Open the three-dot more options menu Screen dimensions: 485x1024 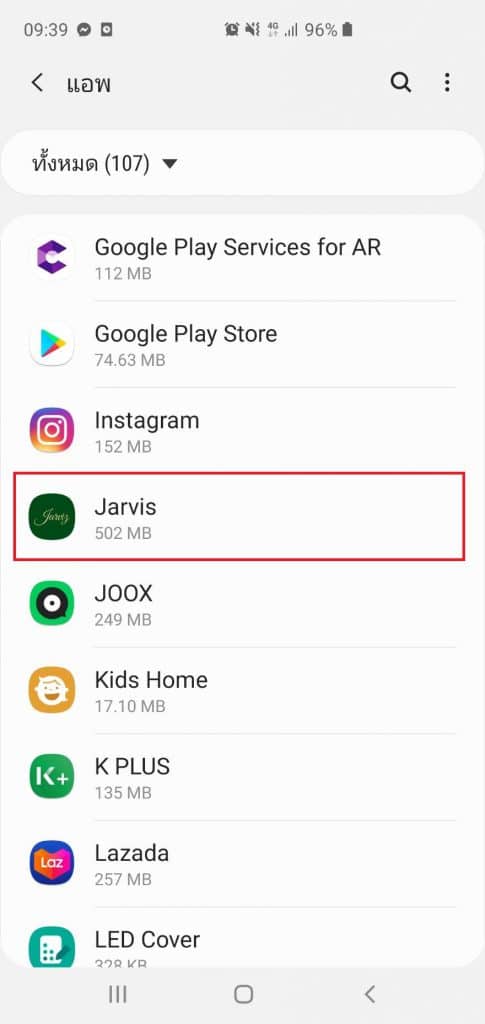[447, 83]
